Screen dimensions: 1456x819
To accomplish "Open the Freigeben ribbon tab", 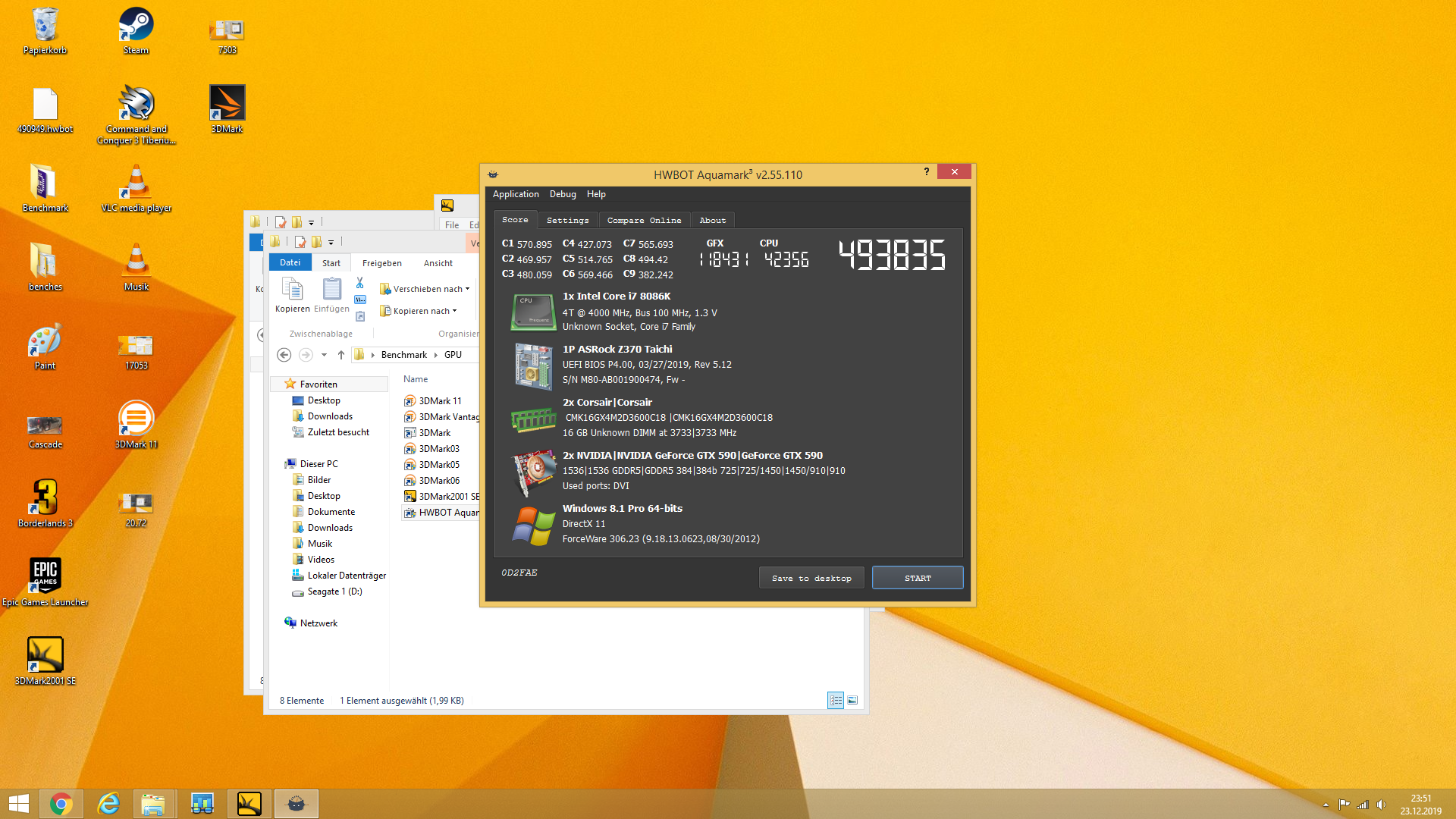I will click(381, 263).
